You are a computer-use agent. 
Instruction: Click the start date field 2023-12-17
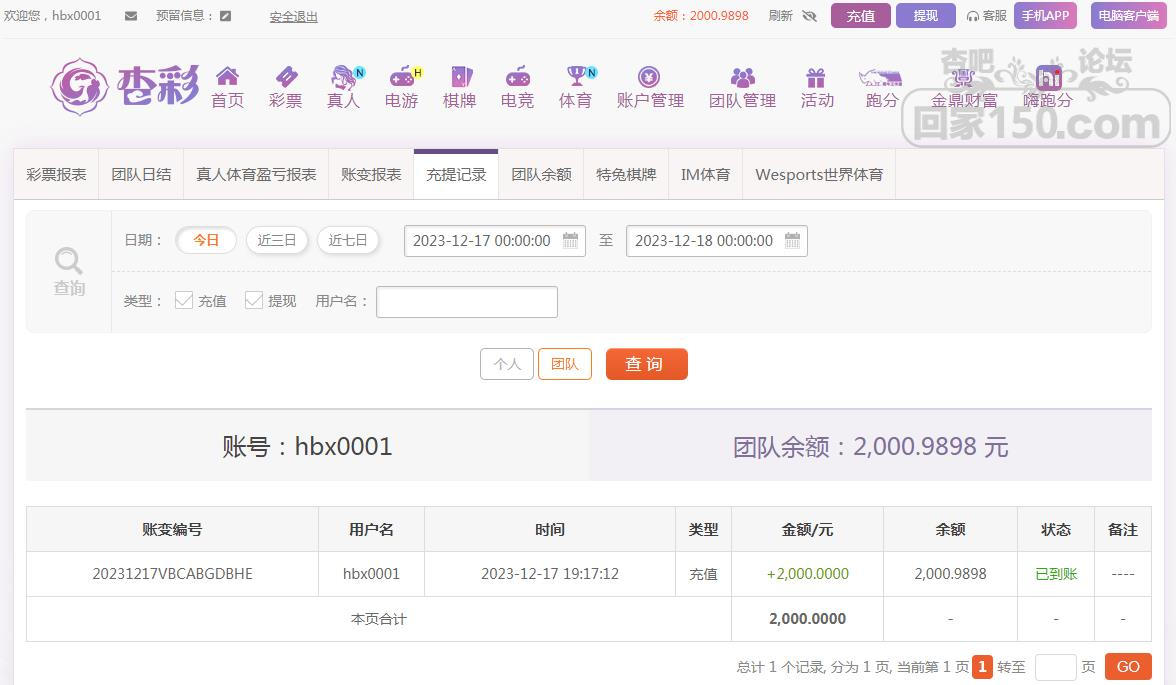point(494,241)
